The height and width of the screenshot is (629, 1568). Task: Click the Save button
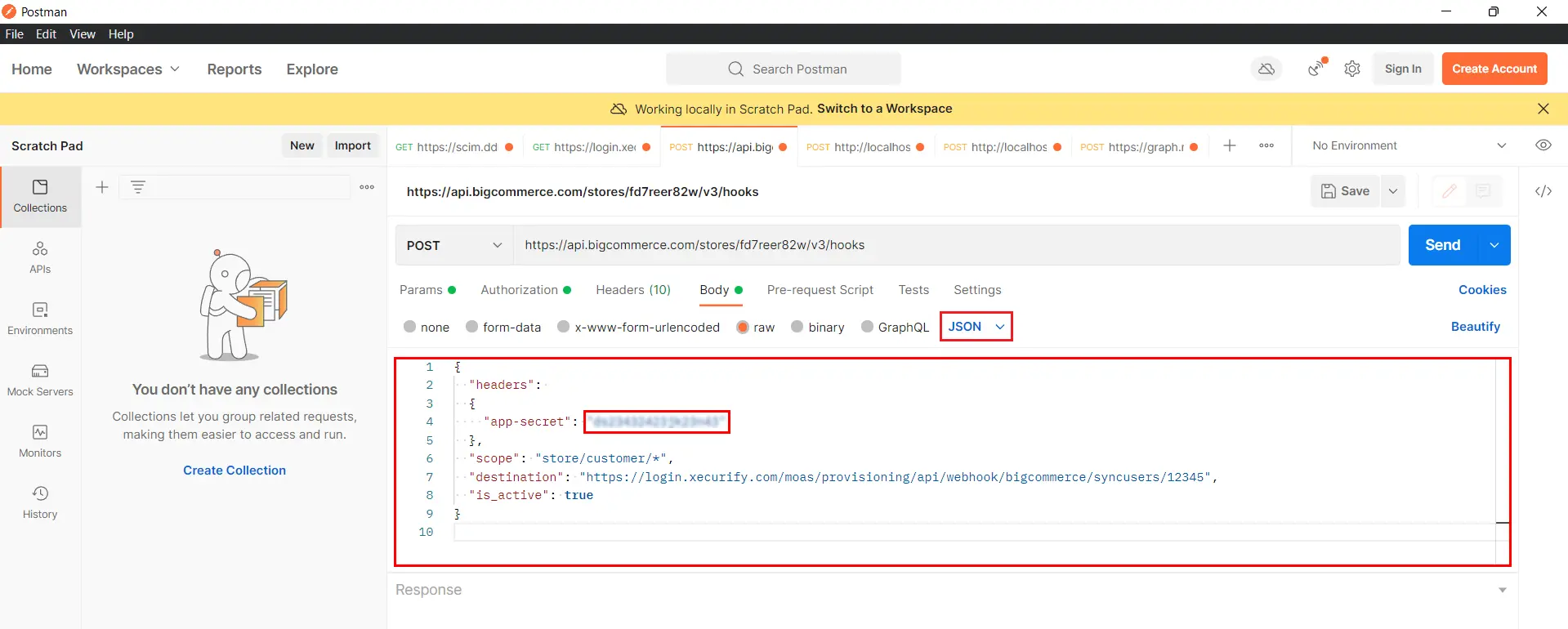point(1346,191)
